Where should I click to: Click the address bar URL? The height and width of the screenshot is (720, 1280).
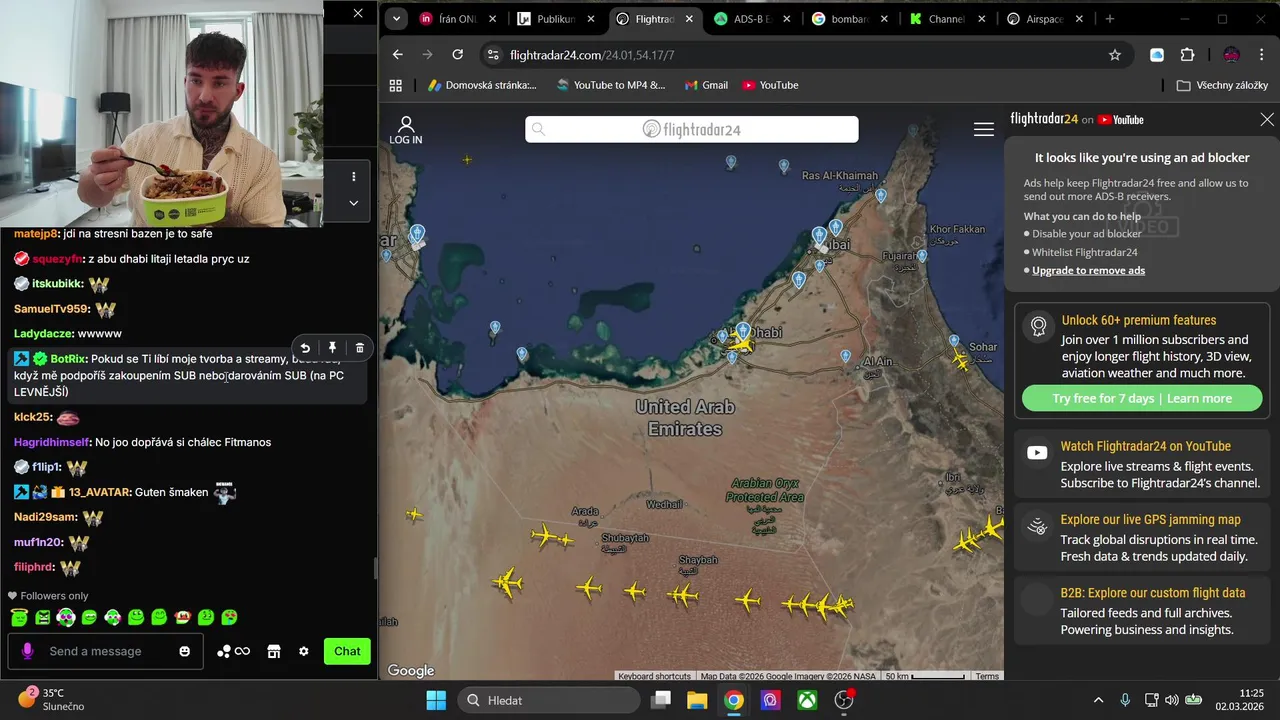point(592,55)
